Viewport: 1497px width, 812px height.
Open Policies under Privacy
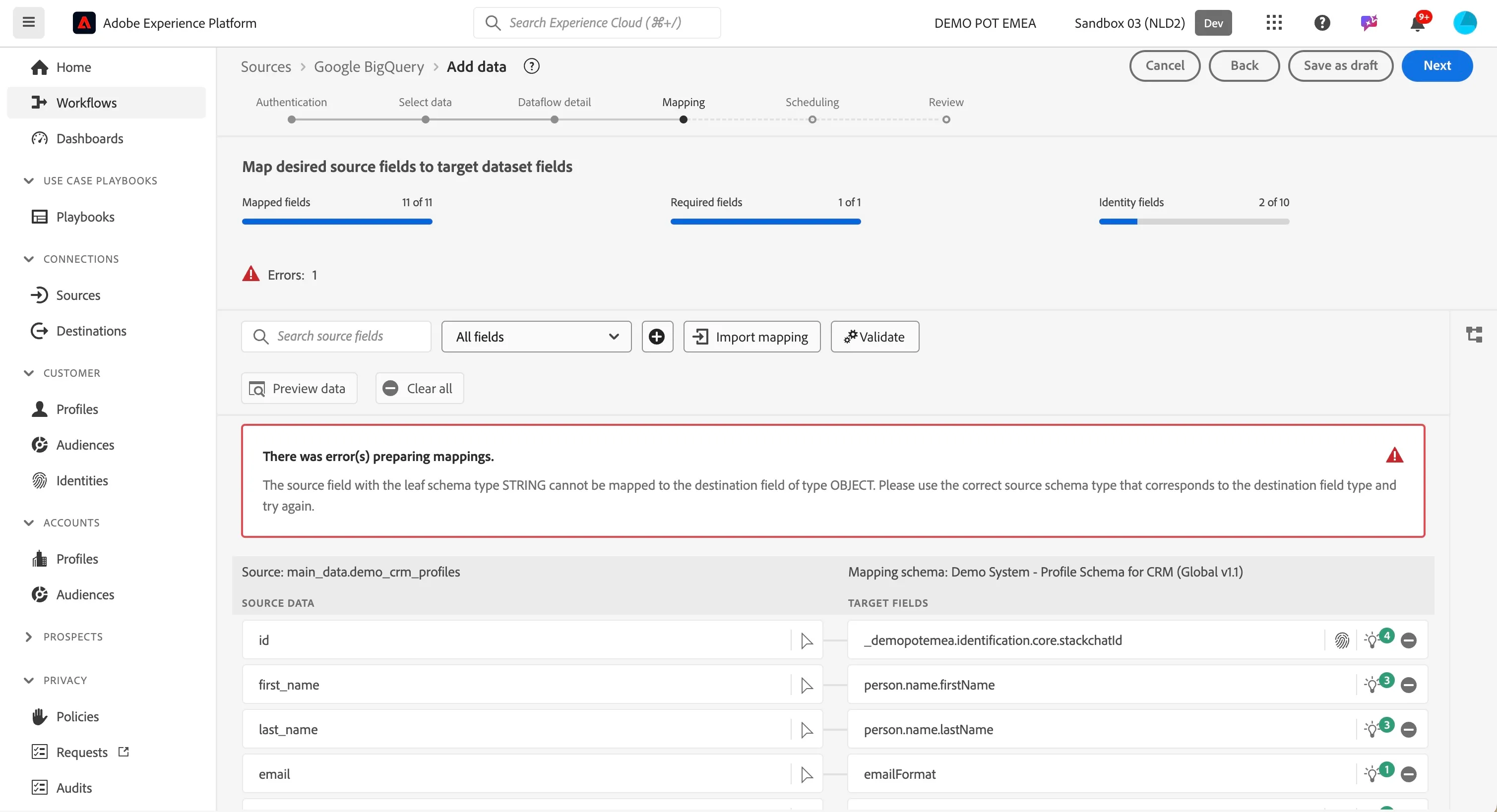point(106,716)
